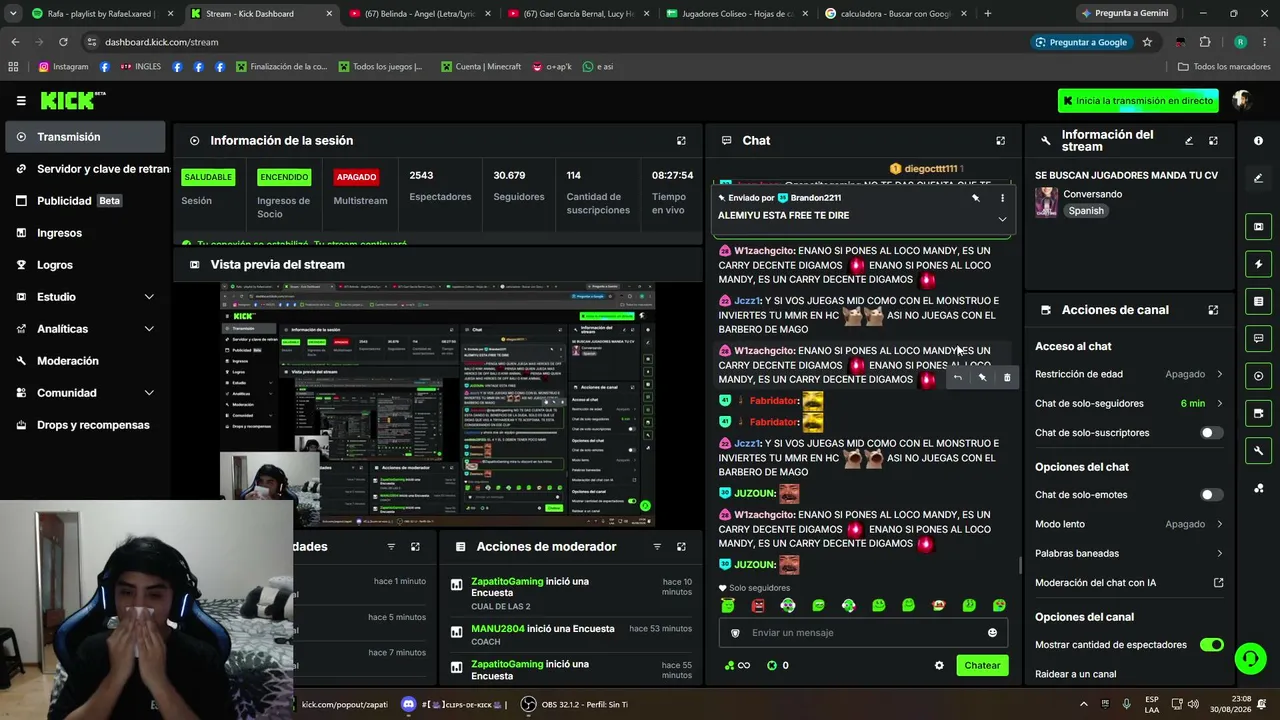Open the Ingresos page
This screenshot has height=720, width=1280.
click(x=85, y=233)
